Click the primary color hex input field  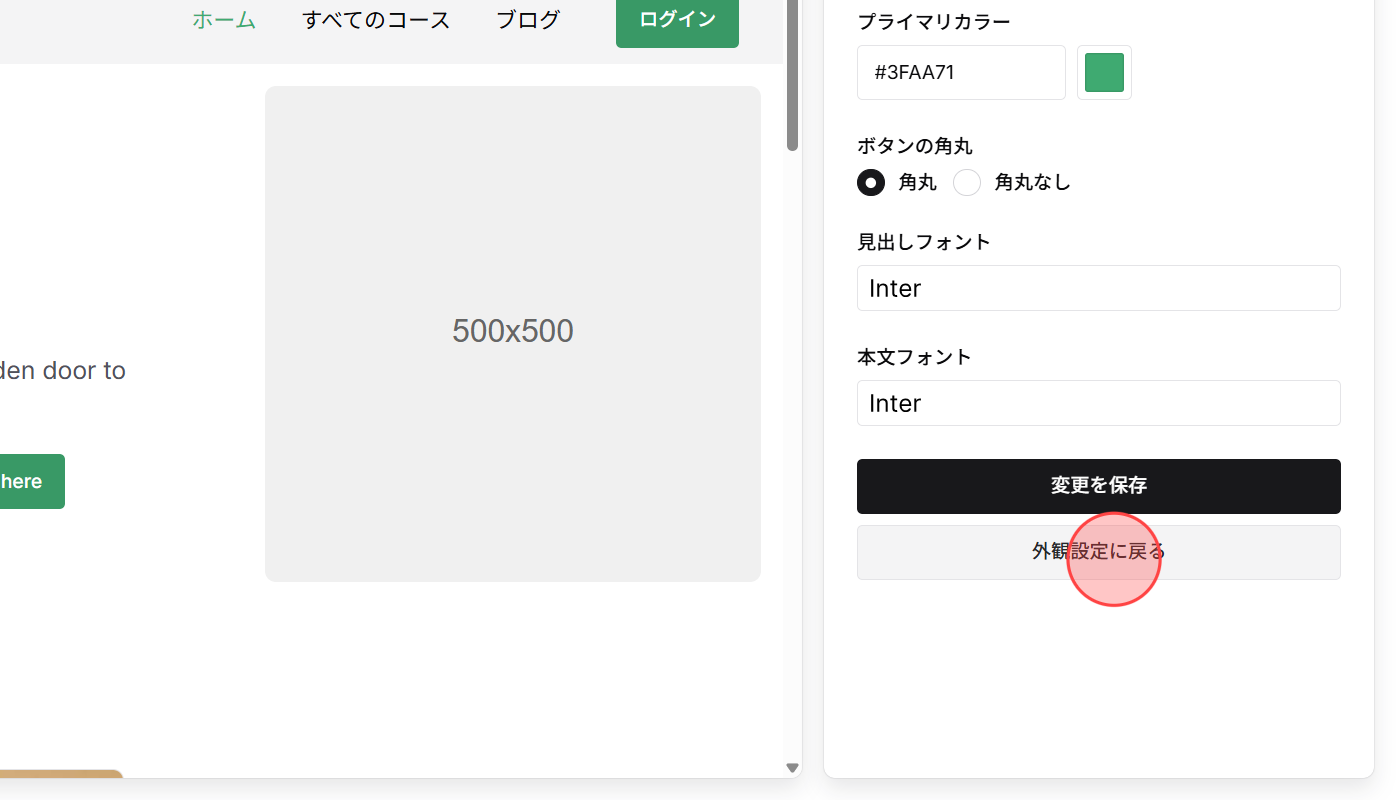960,72
